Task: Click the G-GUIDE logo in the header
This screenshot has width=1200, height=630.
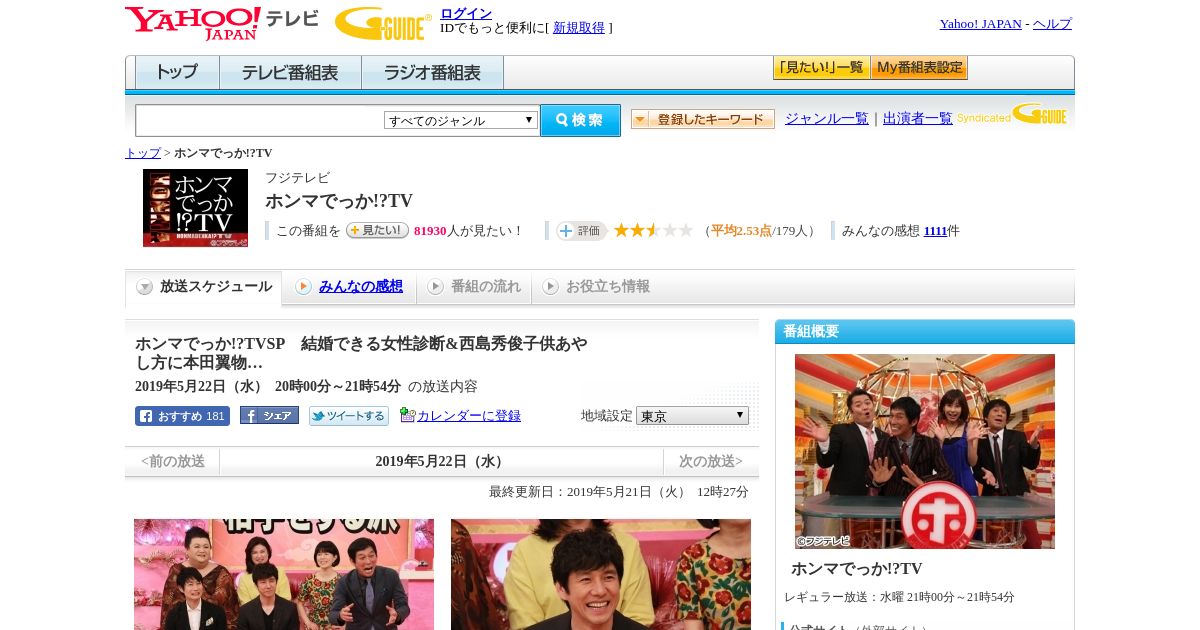Action: pyautogui.click(x=383, y=23)
